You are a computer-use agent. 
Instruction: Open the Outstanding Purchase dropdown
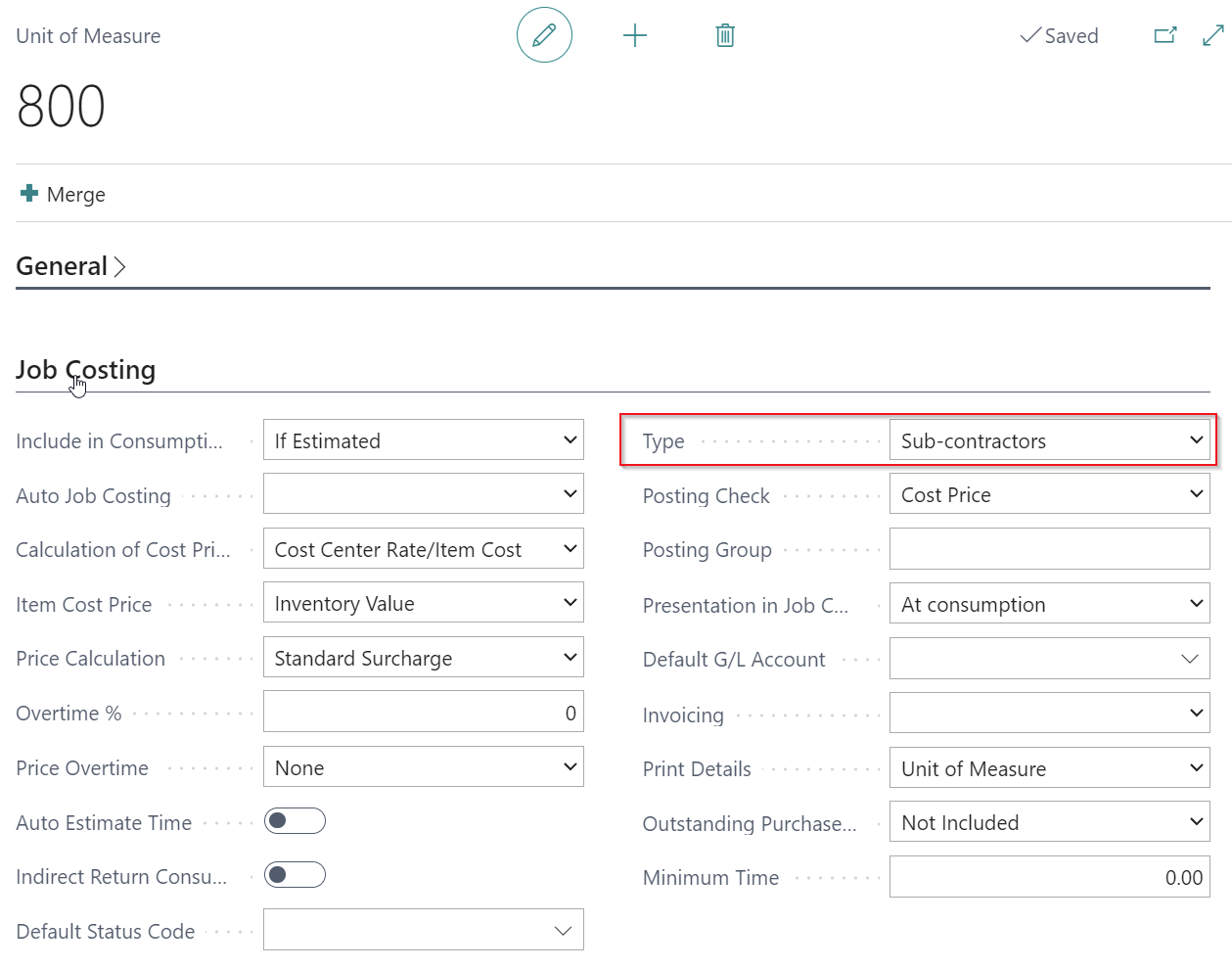click(1050, 822)
